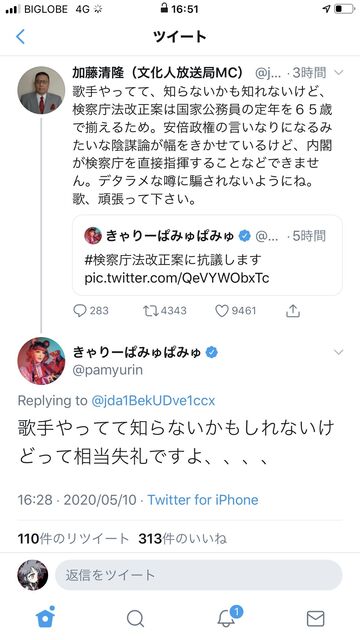
Task: Open the quoted tweet #検察庁法改正案に抗議します
Action: [x=207, y=256]
